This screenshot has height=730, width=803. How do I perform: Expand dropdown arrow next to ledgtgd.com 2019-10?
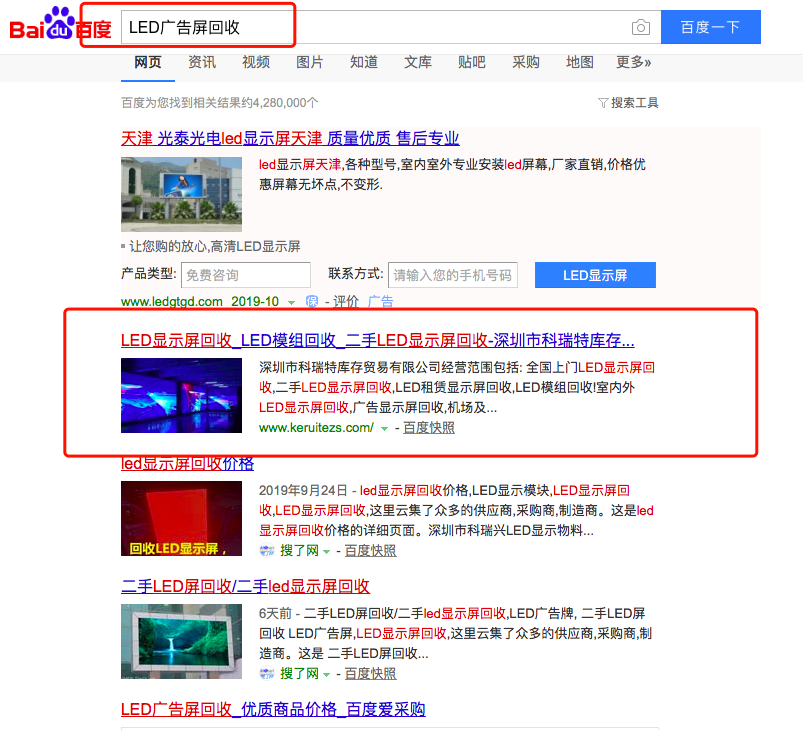[x=291, y=303]
